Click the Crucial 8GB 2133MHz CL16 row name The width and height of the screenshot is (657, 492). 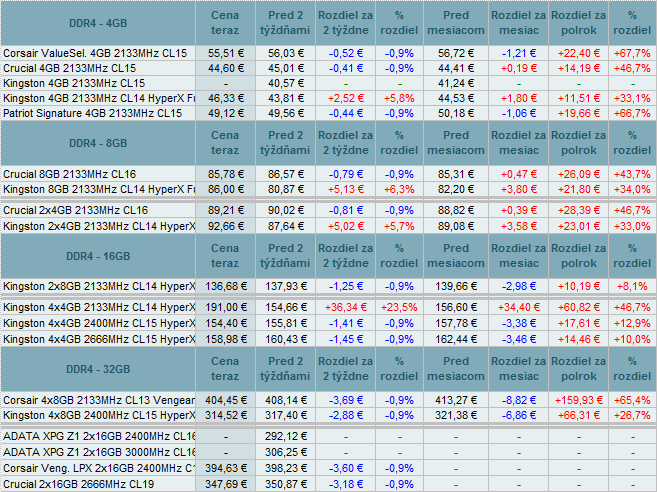tap(70, 174)
